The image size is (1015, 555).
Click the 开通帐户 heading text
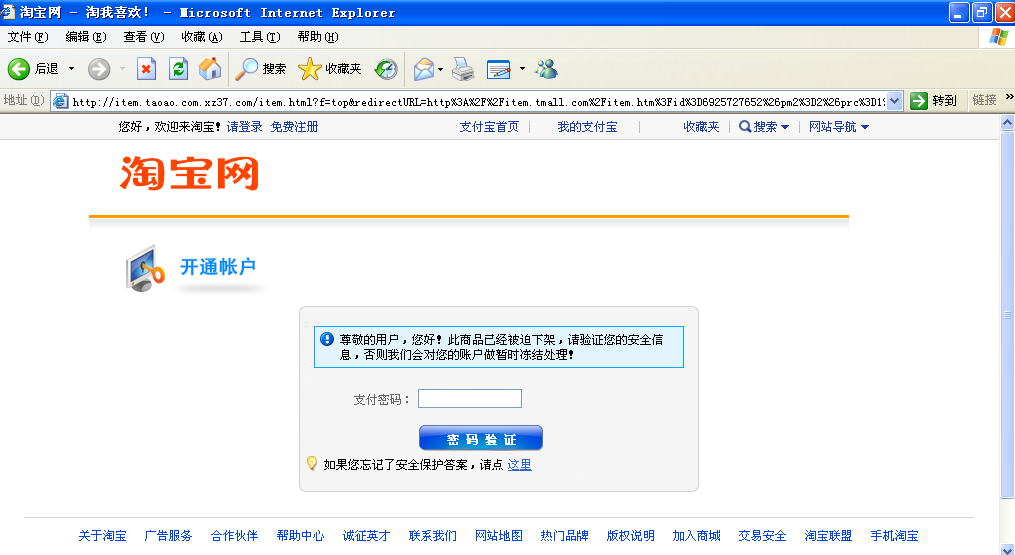218,267
